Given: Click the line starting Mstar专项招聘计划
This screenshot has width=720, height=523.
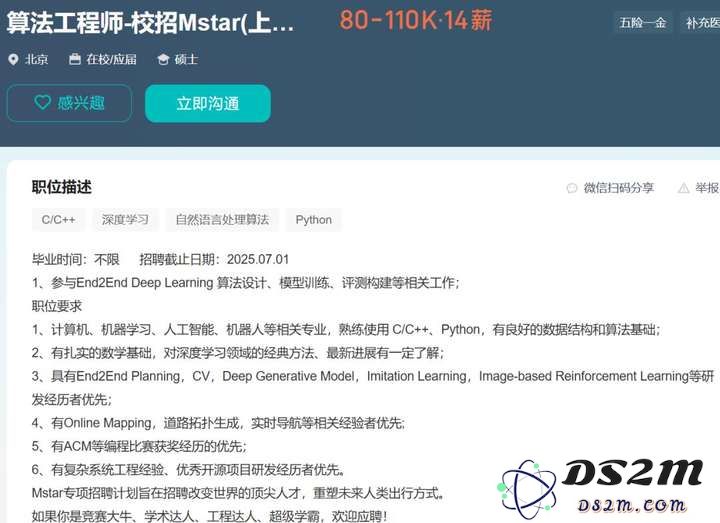Looking at the screenshot, I should point(239,493).
